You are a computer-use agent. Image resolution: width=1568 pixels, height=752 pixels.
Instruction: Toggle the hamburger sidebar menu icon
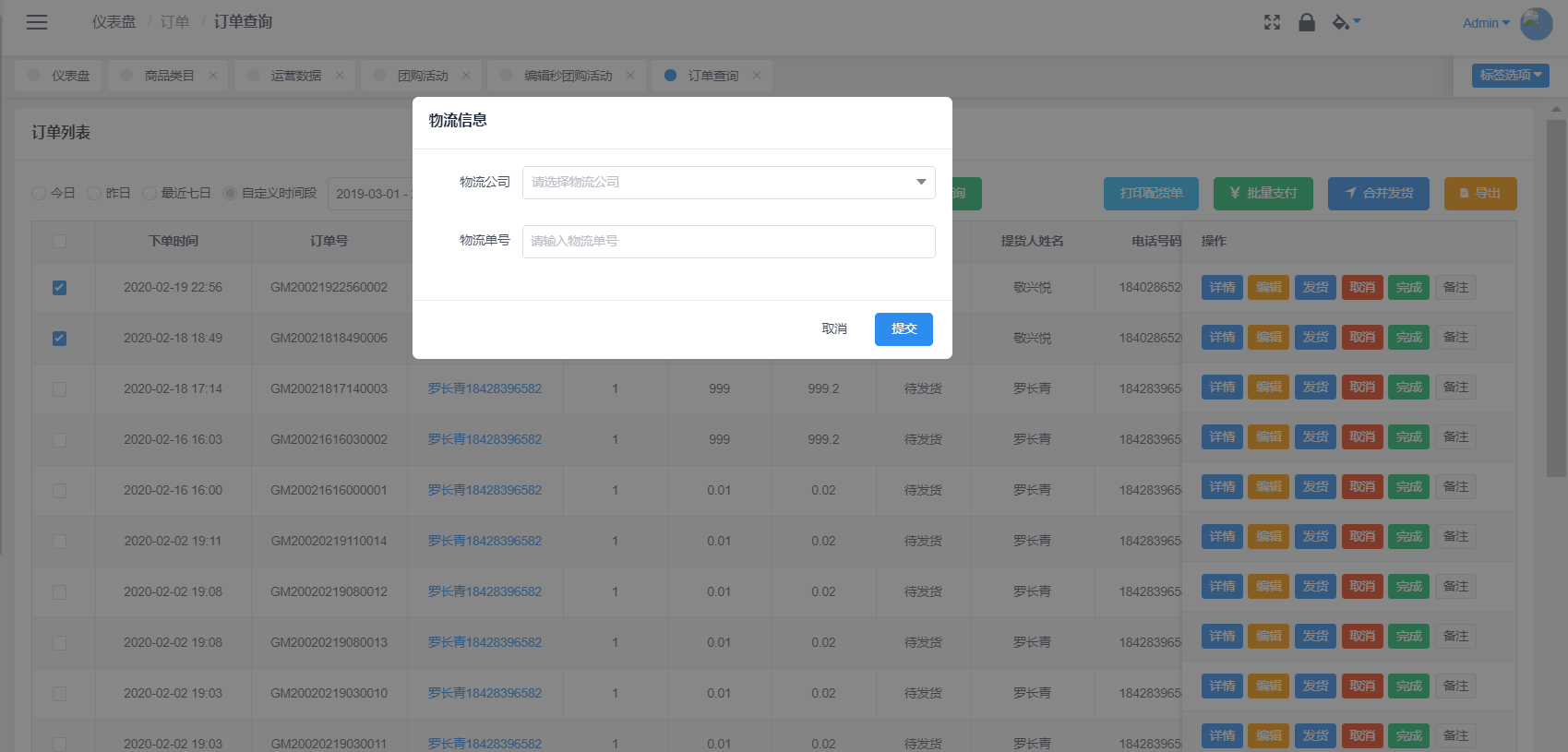coord(37,22)
